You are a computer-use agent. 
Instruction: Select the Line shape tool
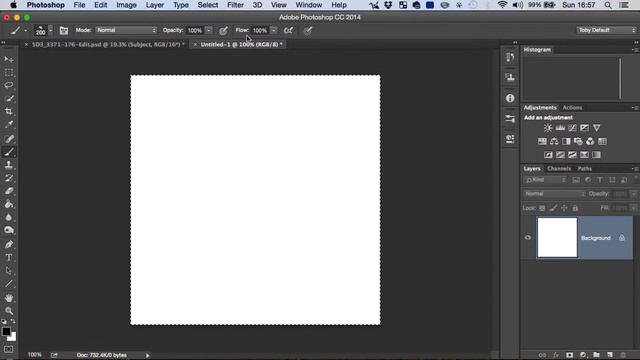point(9,284)
